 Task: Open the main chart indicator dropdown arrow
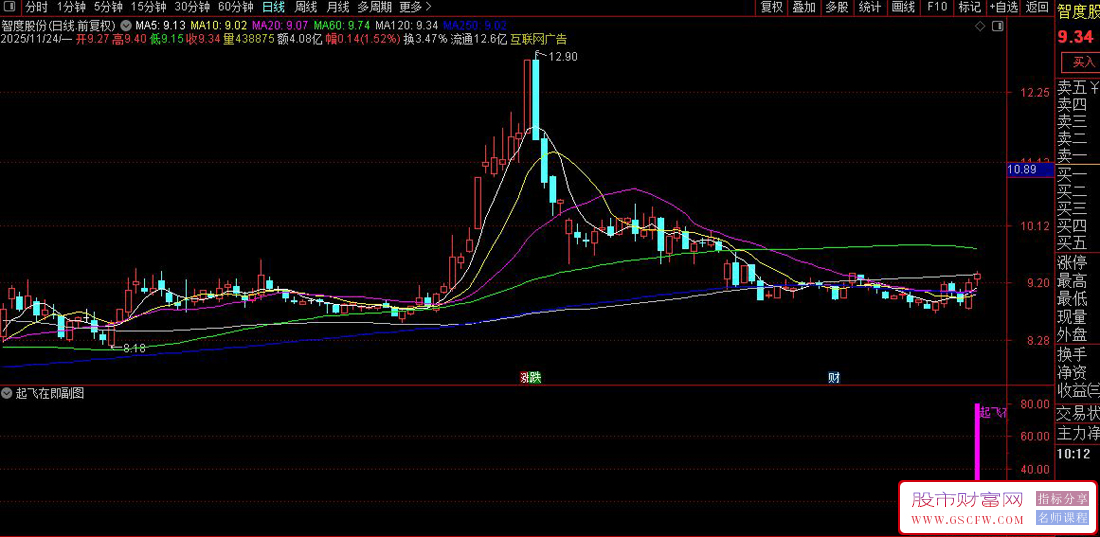coord(125,24)
